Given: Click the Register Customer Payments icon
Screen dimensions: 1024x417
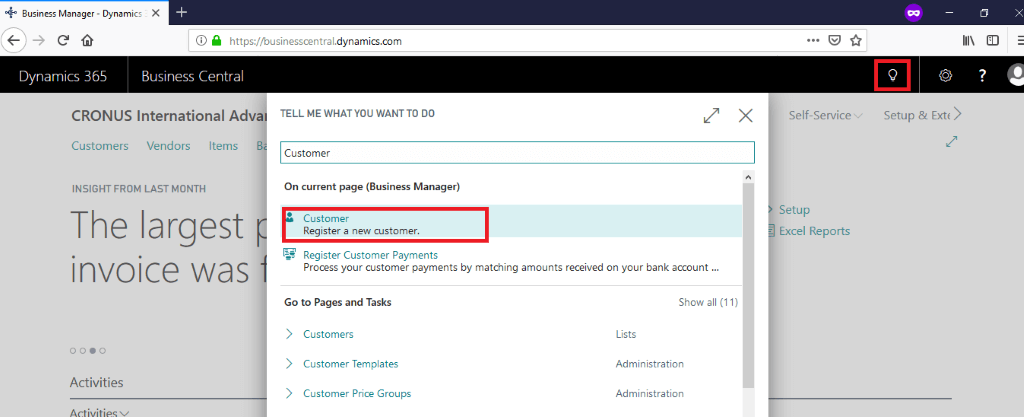Looking at the screenshot, I should (x=290, y=255).
